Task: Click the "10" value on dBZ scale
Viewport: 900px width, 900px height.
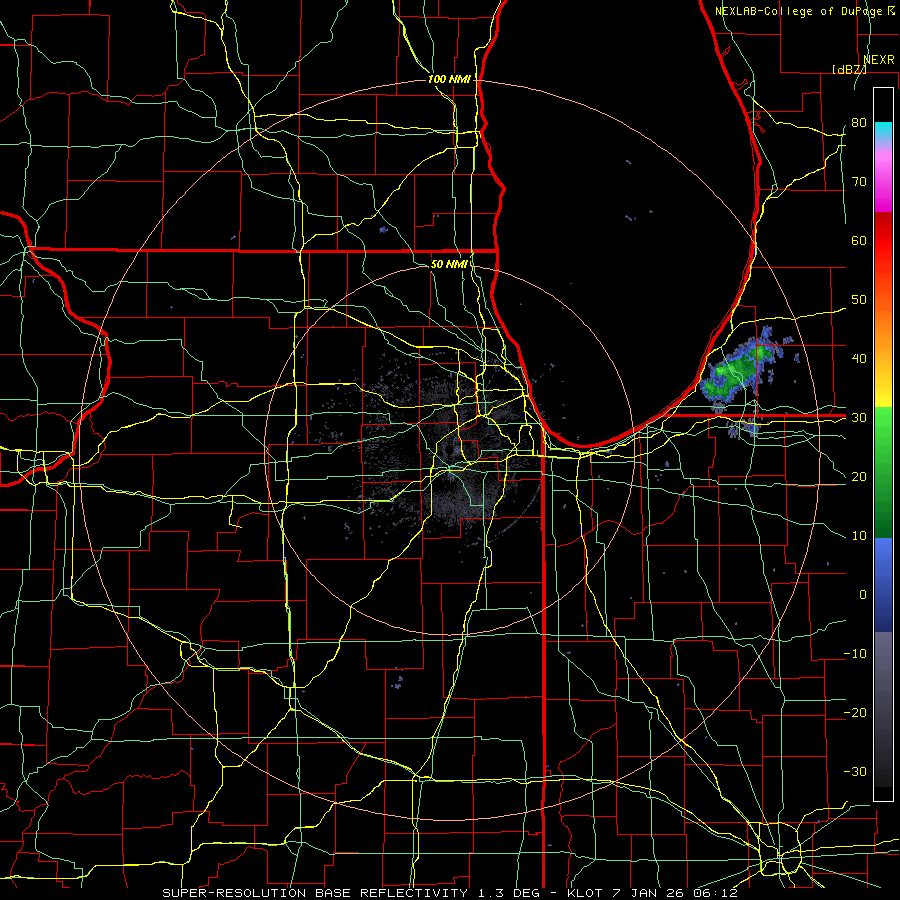Action: [x=859, y=536]
